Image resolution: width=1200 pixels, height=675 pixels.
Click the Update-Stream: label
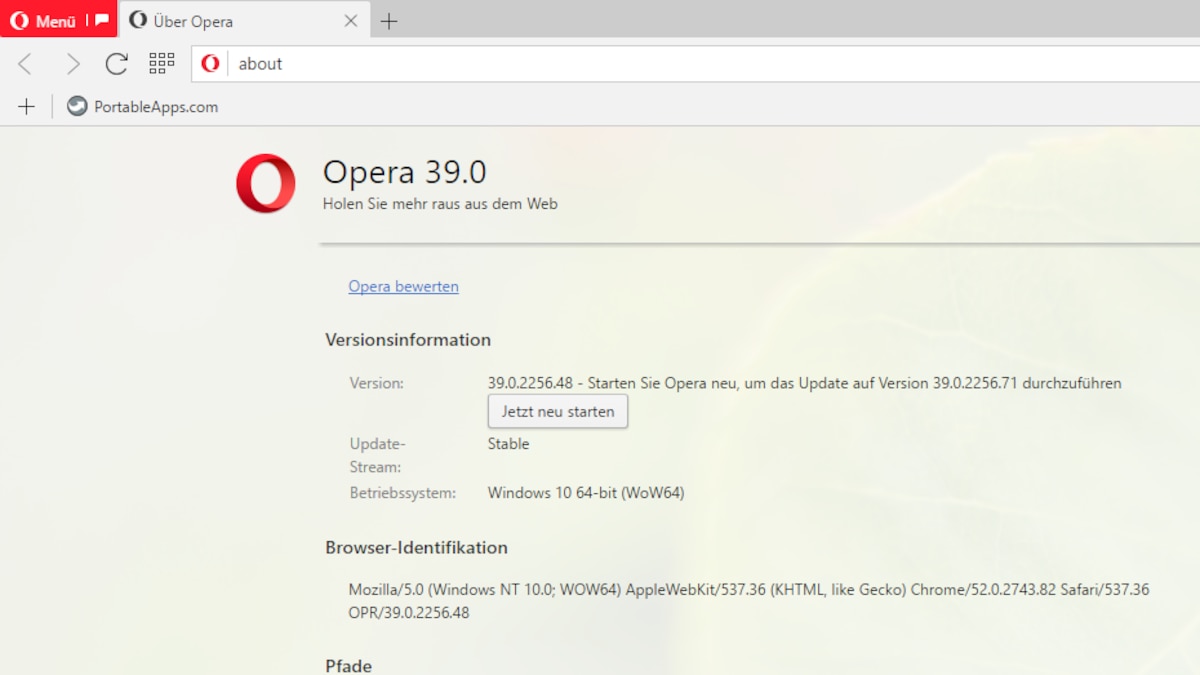pyautogui.click(x=377, y=455)
